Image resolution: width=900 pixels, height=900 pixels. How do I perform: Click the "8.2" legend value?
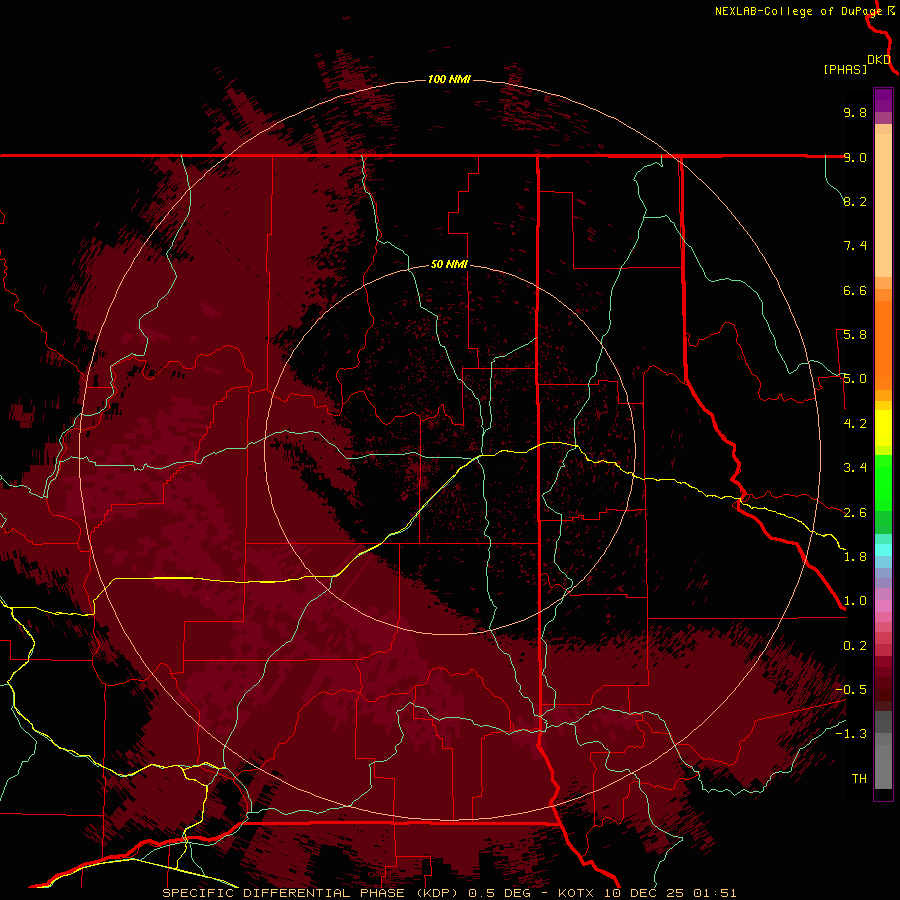coord(855,201)
